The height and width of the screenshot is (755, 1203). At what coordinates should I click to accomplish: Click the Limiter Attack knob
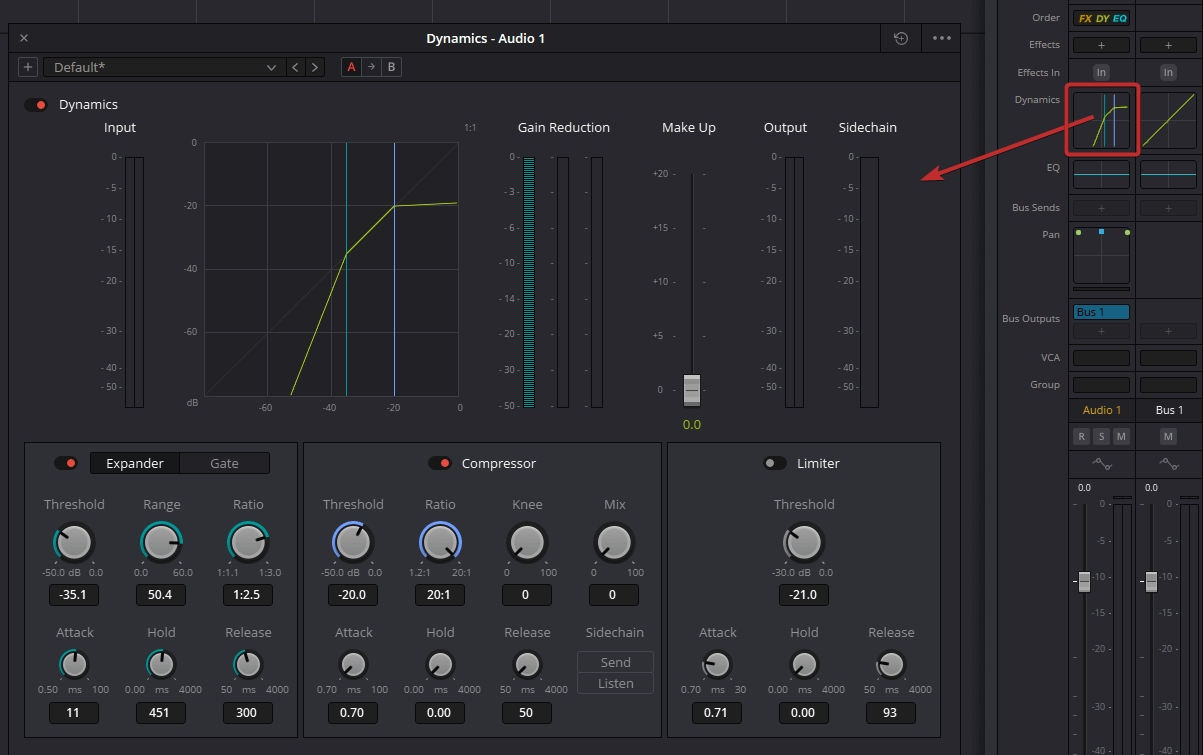(x=717, y=663)
